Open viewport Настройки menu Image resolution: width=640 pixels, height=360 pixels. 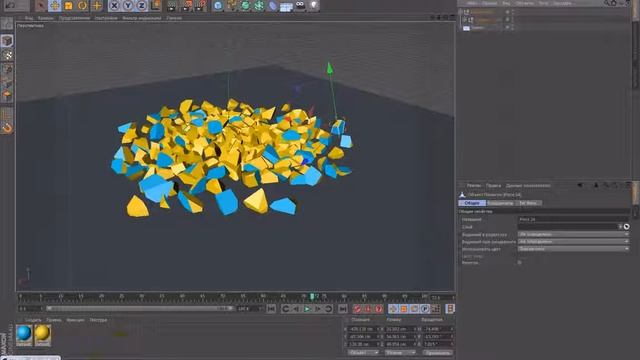pyautogui.click(x=106, y=18)
